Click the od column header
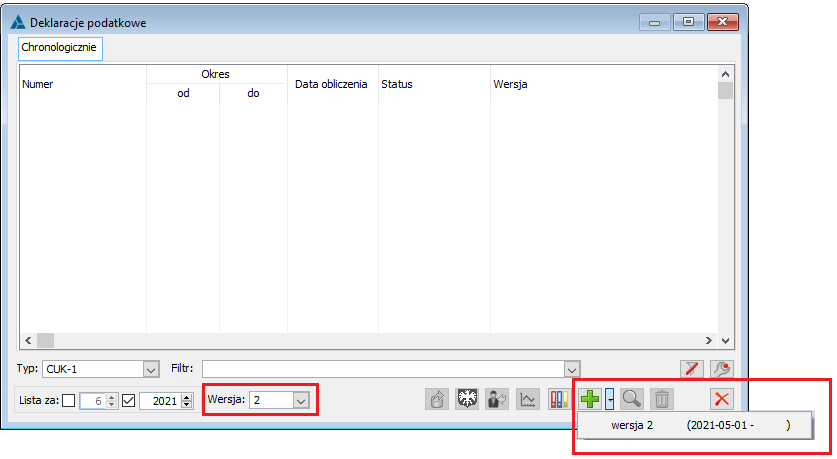The height and width of the screenshot is (459, 837). (183, 93)
